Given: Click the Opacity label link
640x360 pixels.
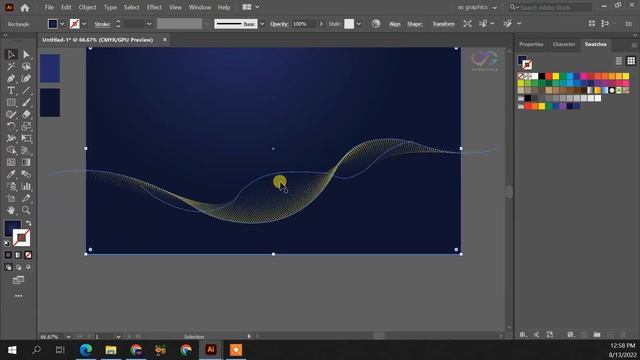Looking at the screenshot, I should tap(279, 24).
